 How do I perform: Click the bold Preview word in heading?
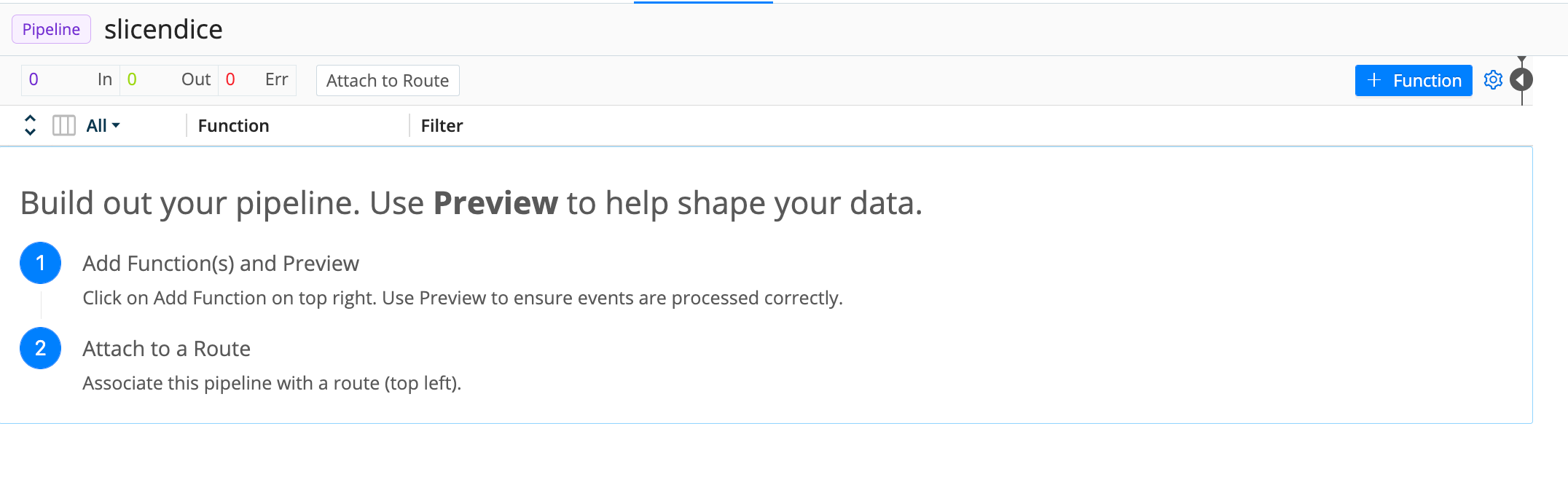(x=495, y=203)
